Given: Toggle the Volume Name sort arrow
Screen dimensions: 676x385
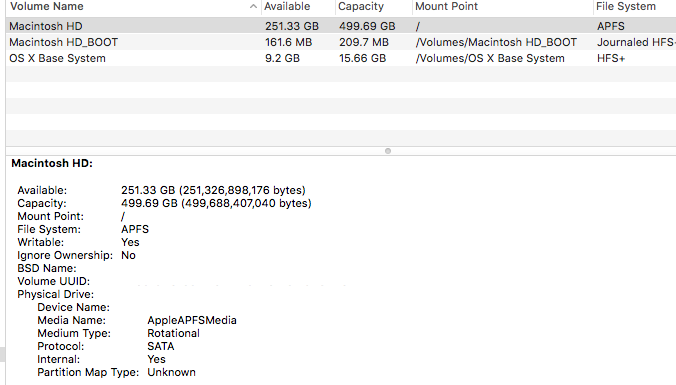Looking at the screenshot, I should (x=254, y=6).
